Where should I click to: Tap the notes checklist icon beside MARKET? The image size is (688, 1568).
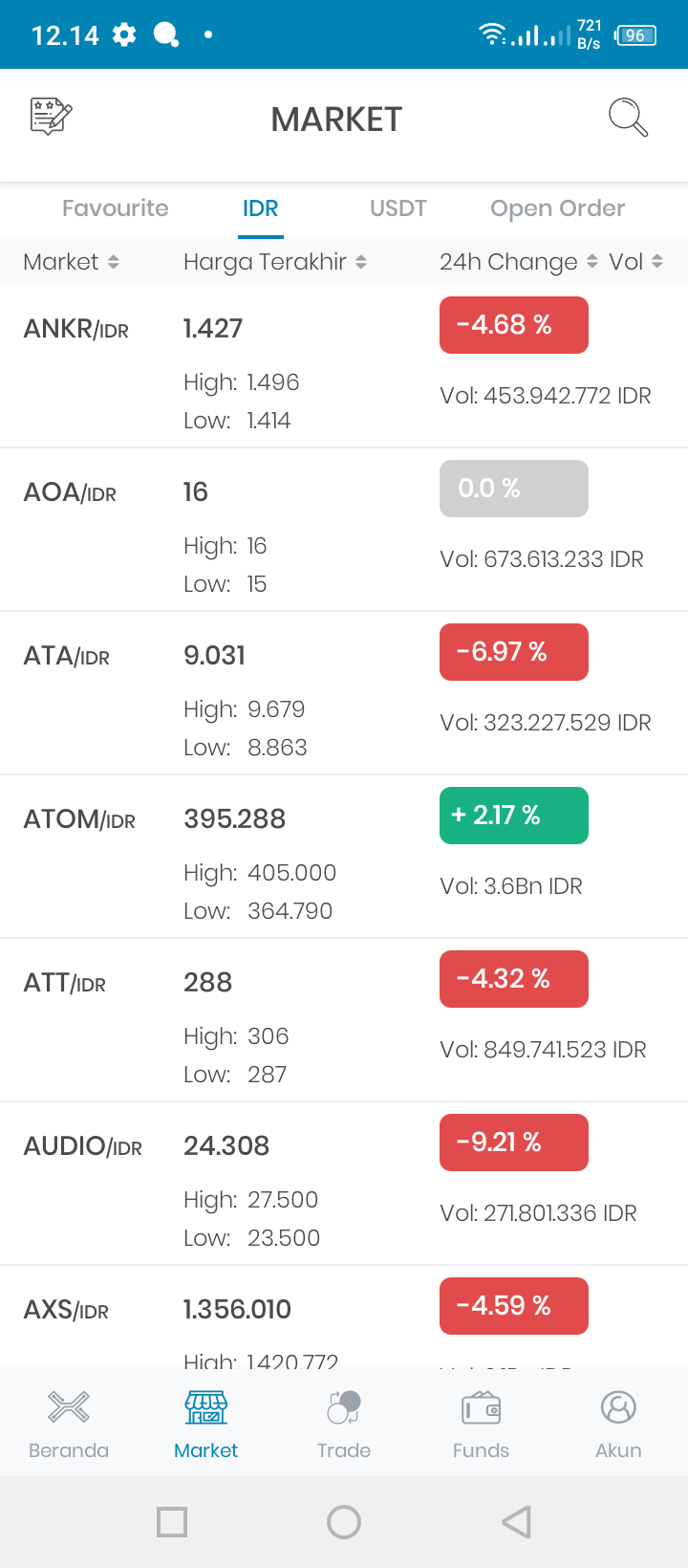52,117
